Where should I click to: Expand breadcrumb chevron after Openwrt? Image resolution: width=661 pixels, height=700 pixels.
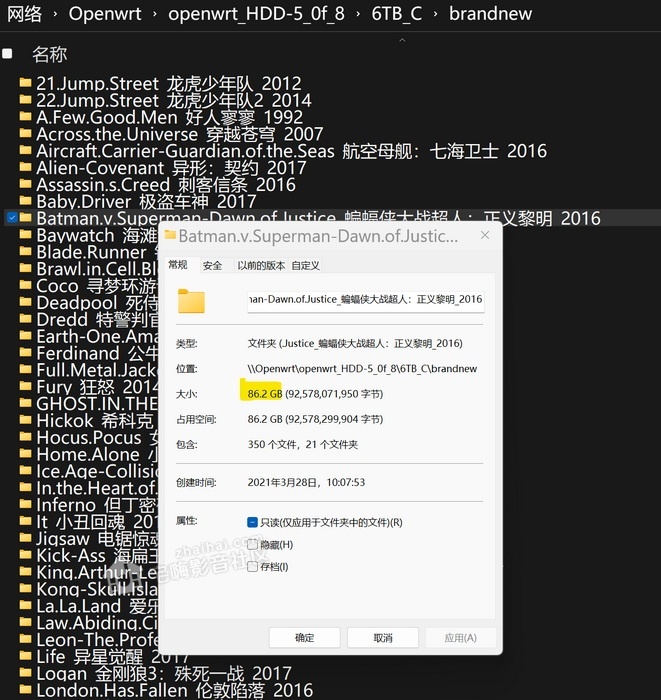(x=154, y=14)
